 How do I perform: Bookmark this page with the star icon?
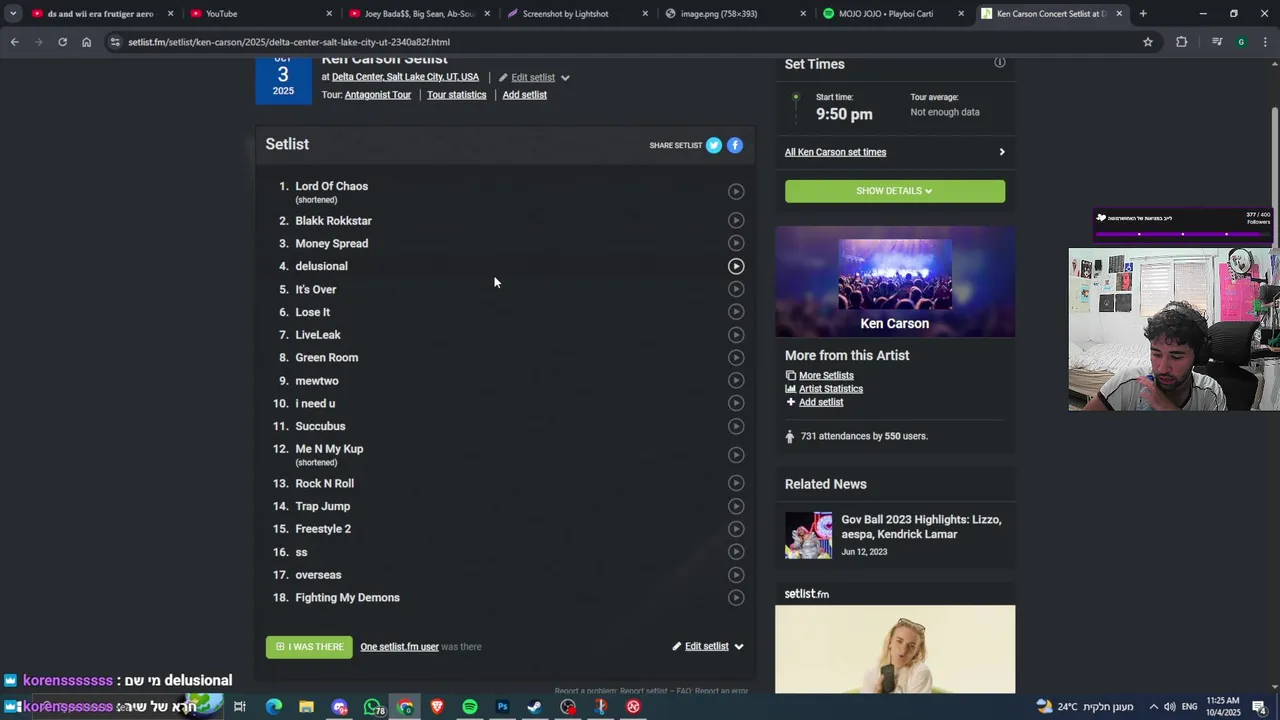[1148, 42]
